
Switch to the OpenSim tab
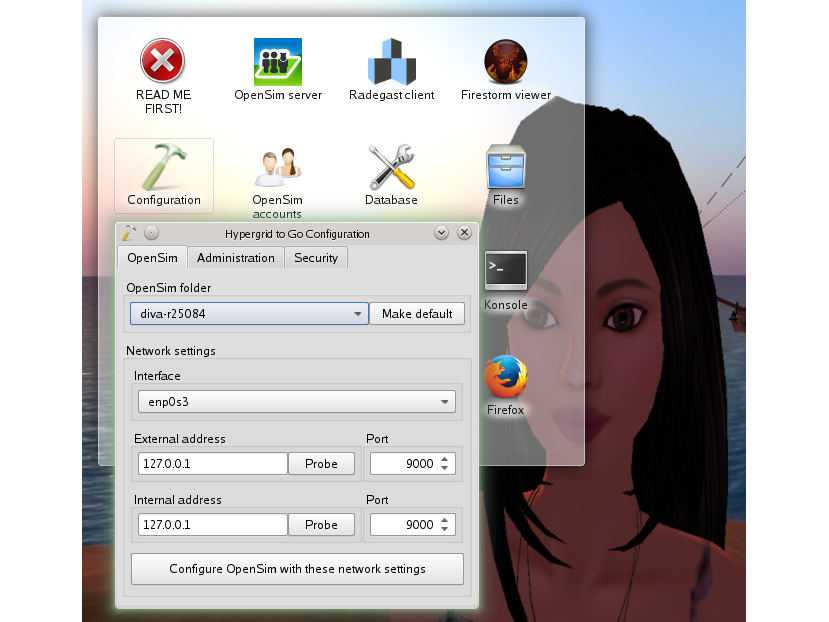point(152,258)
